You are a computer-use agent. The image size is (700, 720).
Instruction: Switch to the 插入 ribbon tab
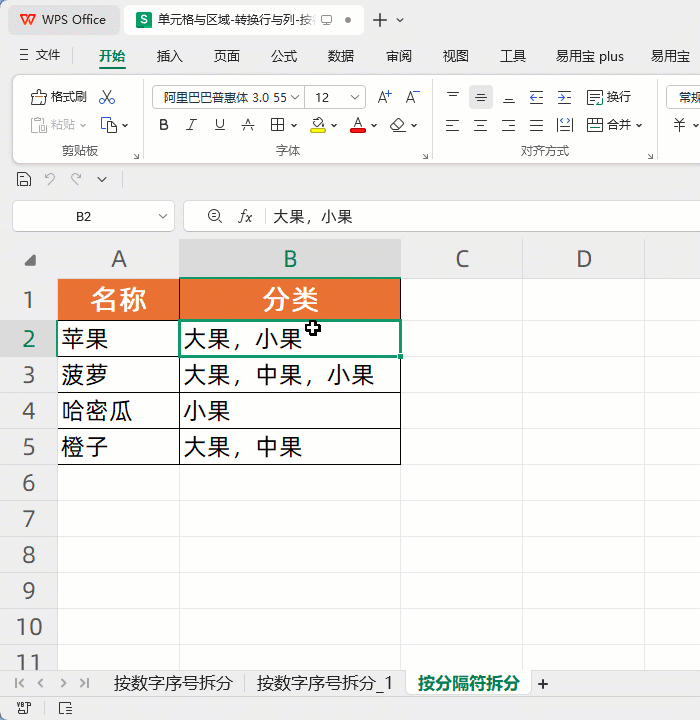point(170,56)
